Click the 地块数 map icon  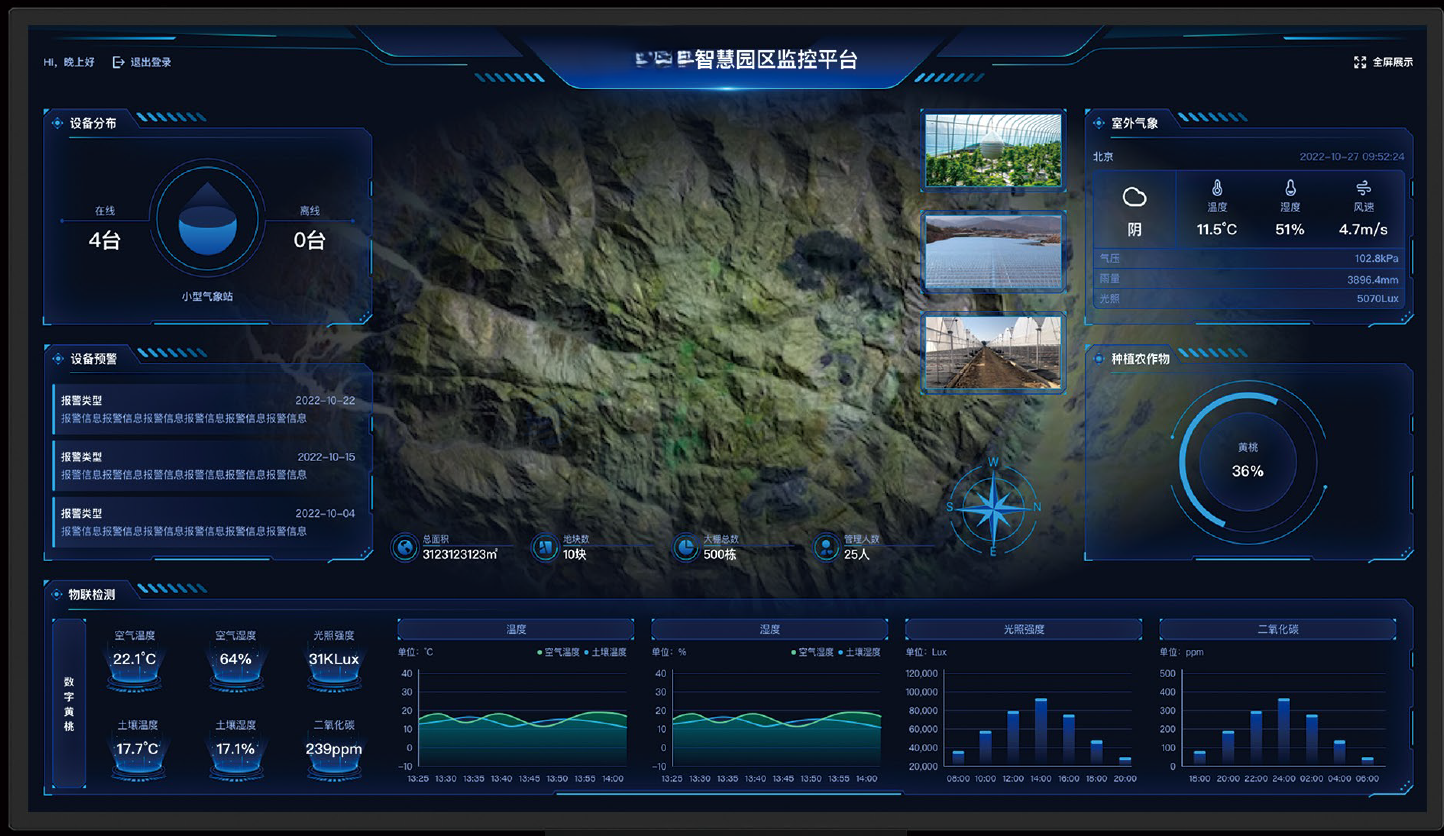[x=545, y=547]
